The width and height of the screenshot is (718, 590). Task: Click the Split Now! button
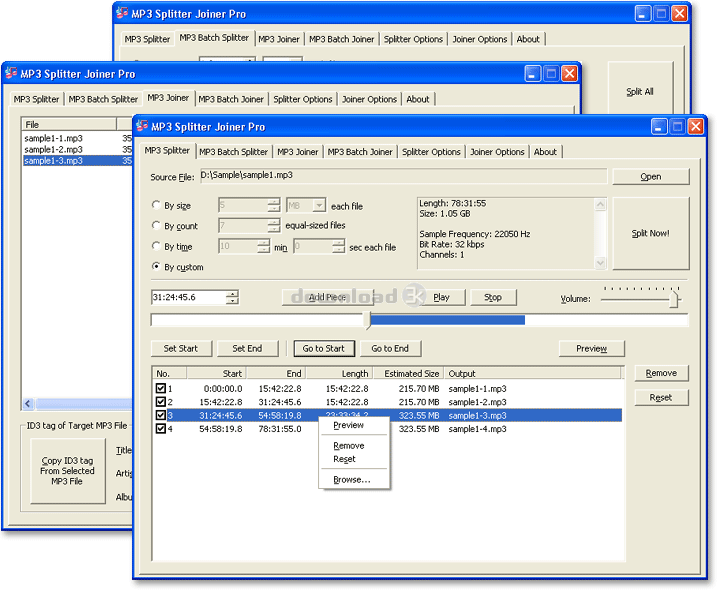point(651,233)
